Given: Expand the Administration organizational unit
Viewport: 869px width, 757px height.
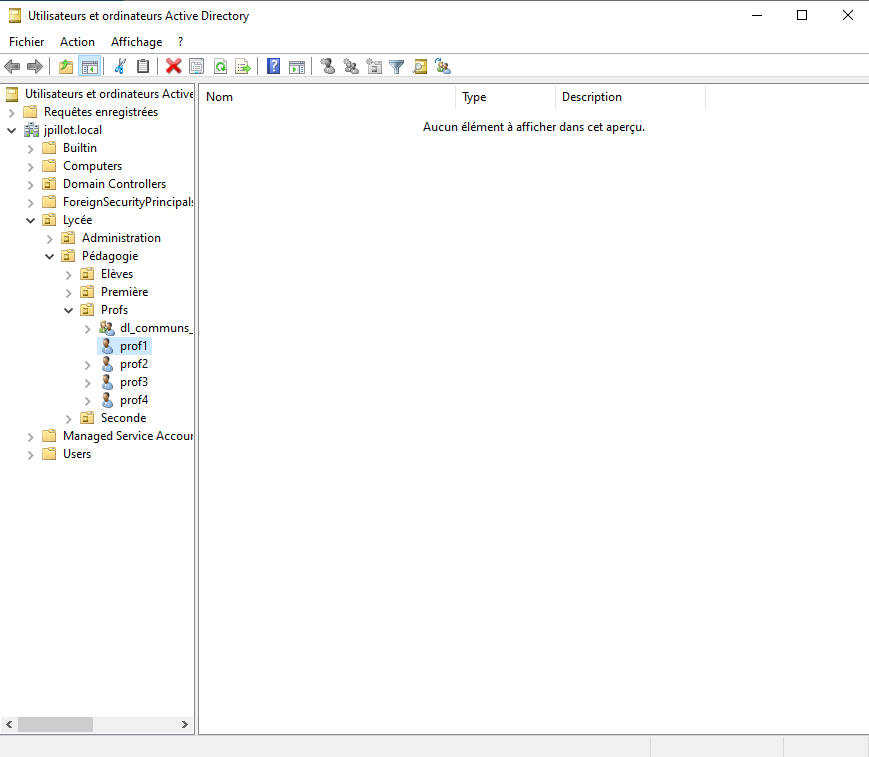Looking at the screenshot, I should (x=49, y=239).
